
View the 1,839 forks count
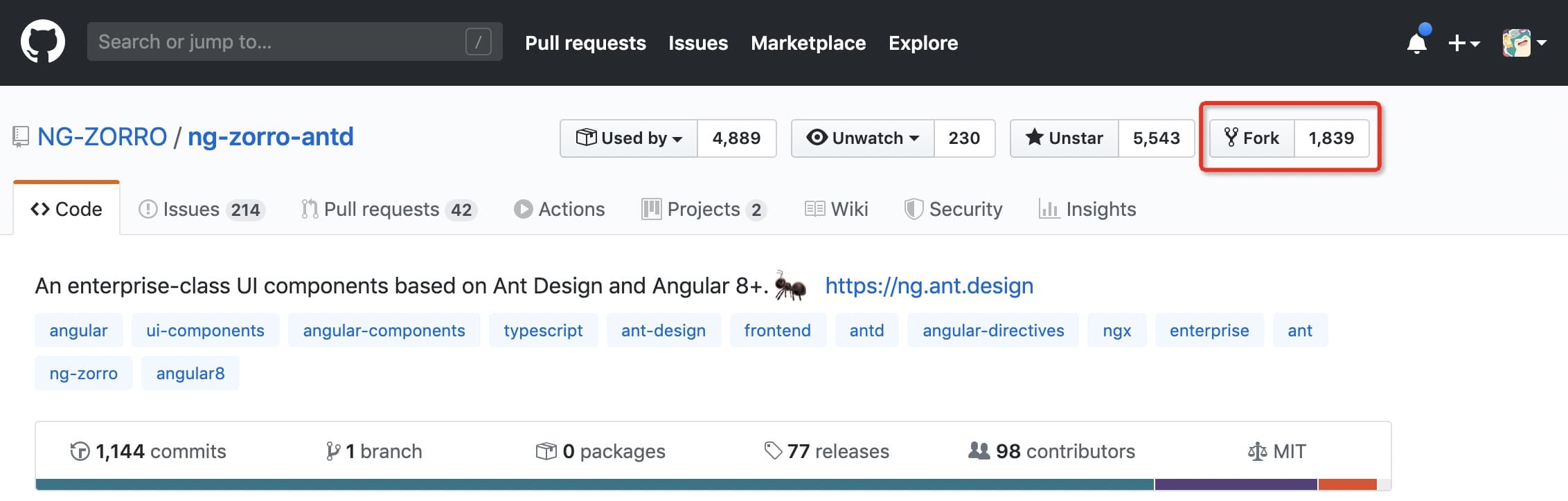1332,138
